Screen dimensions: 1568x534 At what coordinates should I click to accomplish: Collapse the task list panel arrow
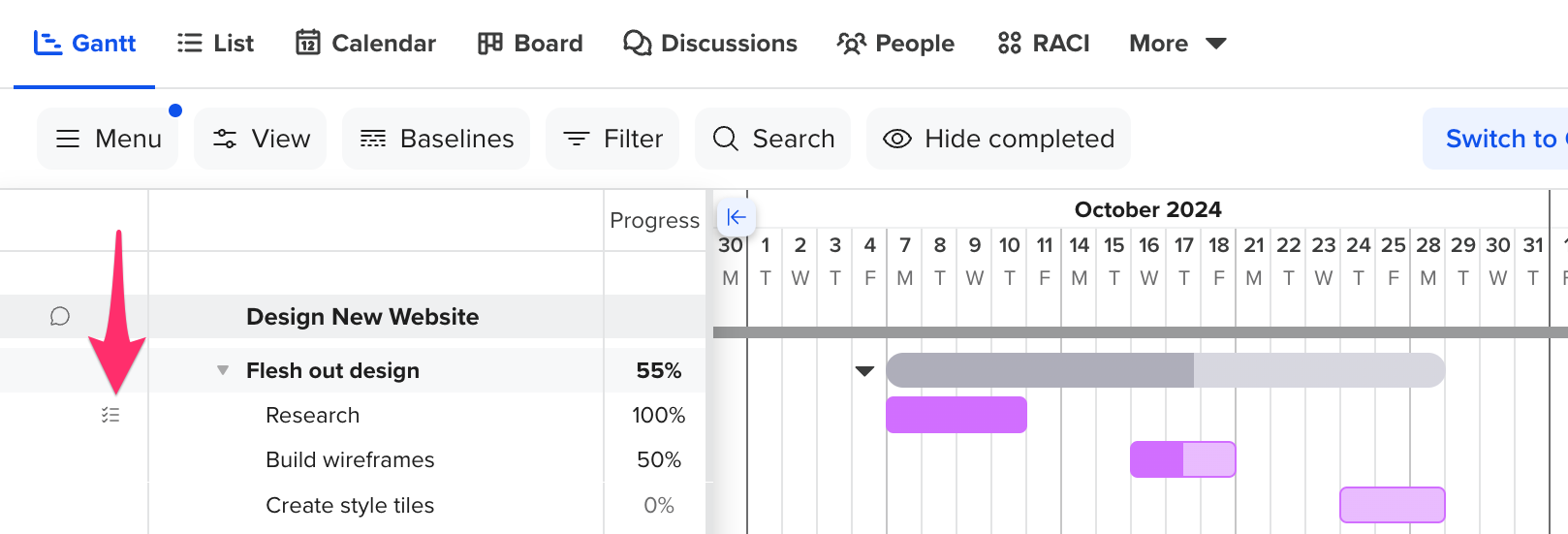[x=737, y=217]
